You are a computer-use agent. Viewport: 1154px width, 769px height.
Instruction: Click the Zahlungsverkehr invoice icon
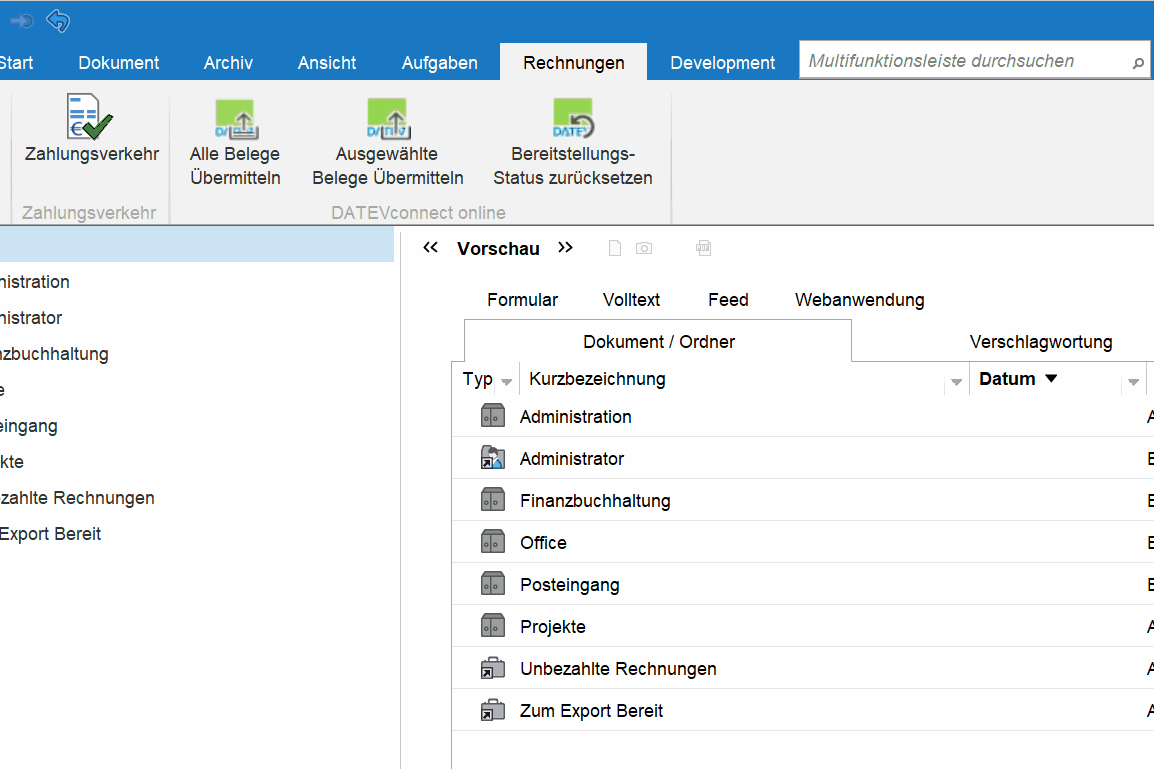coord(90,117)
